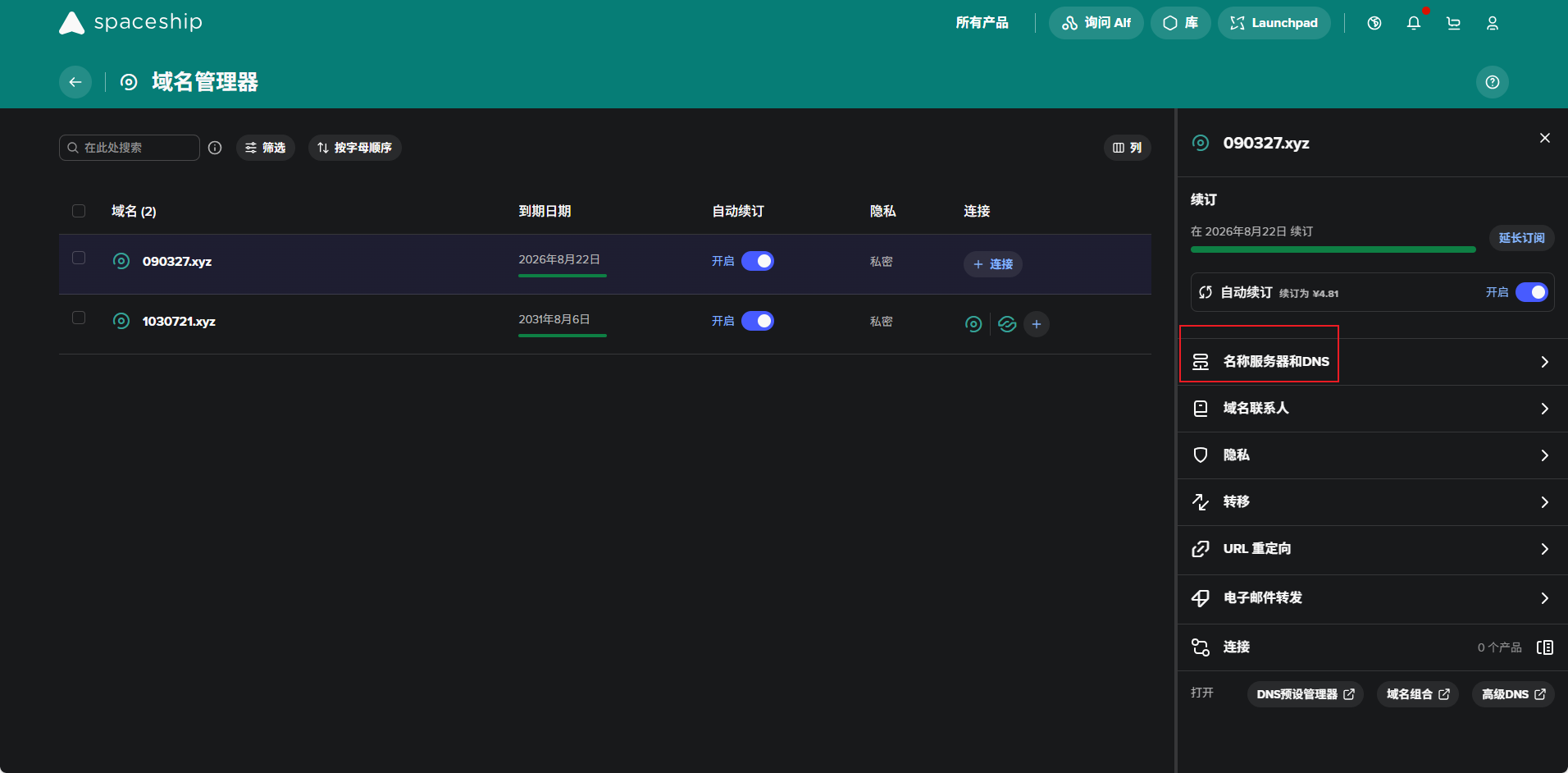Toggle auto-renew for 1030721.xyz
This screenshot has width=1568, height=773.
757,321
